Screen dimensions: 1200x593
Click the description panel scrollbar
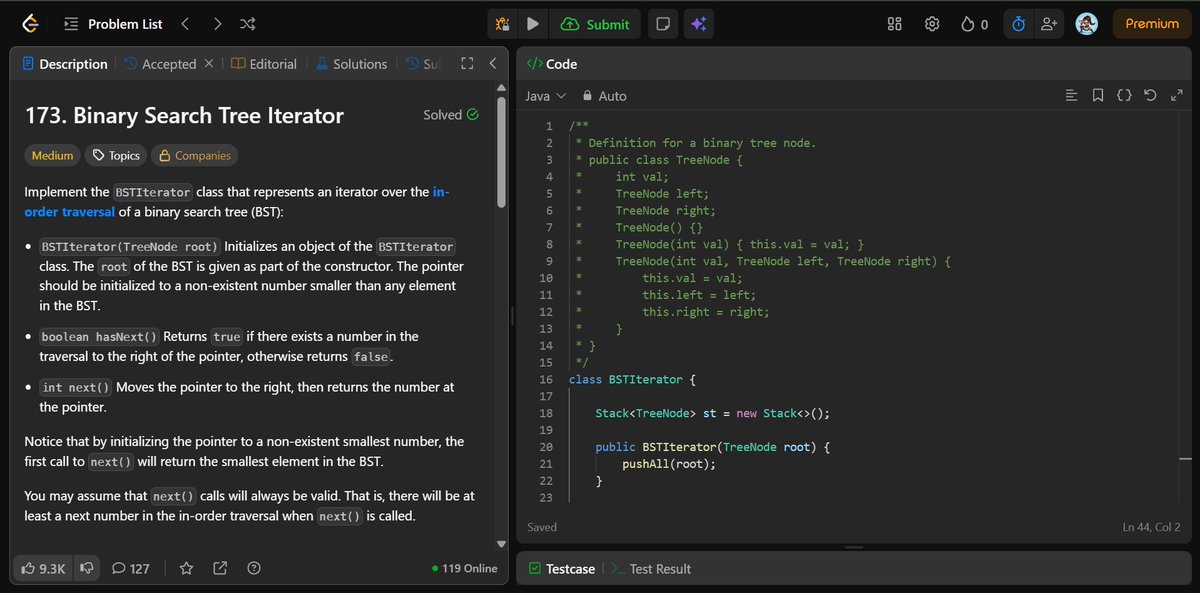502,154
